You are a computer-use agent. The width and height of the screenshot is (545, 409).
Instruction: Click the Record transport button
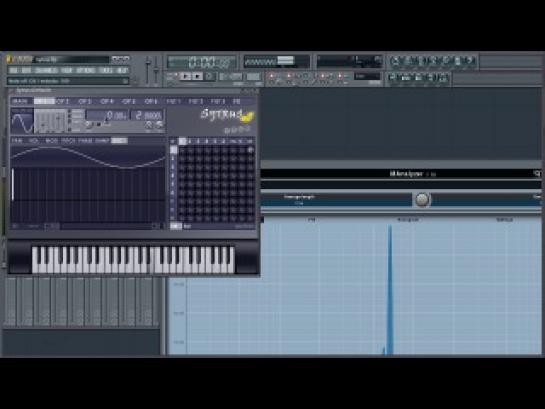pyautogui.click(x=210, y=76)
